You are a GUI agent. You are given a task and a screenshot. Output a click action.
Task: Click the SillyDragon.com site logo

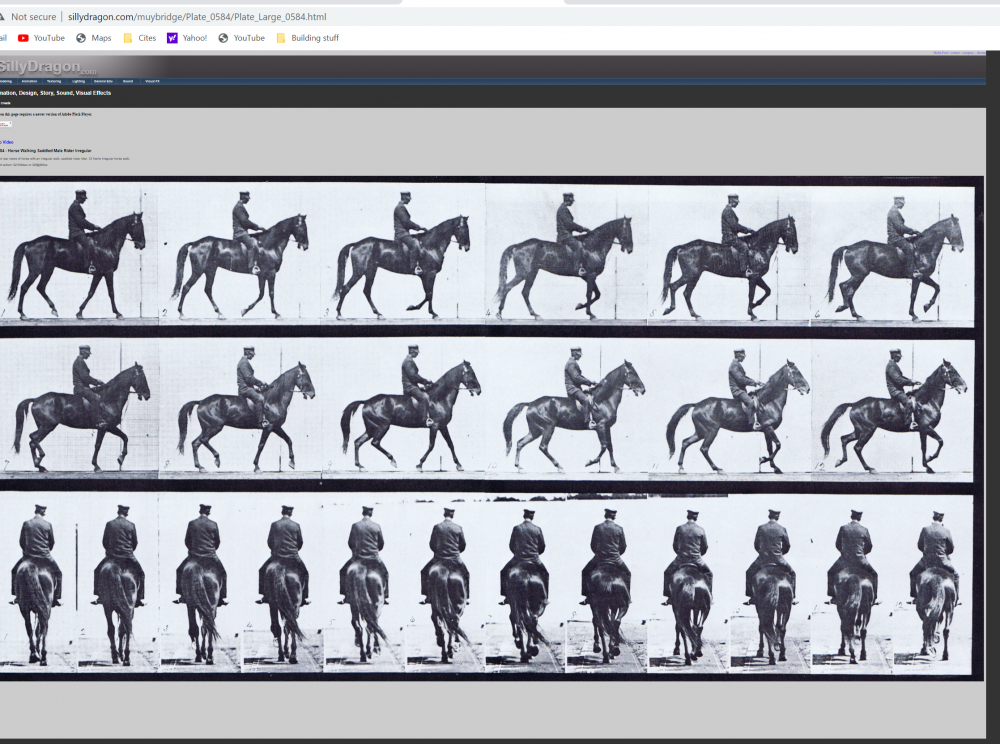pos(47,67)
